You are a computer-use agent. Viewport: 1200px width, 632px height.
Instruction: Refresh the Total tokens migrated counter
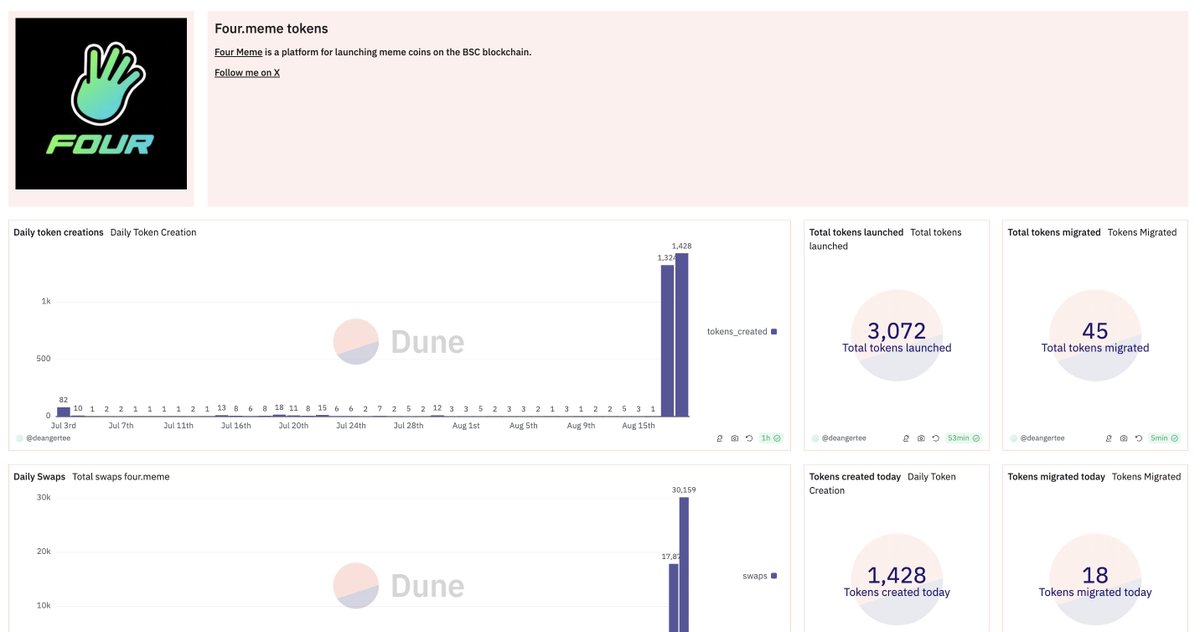(1138, 438)
